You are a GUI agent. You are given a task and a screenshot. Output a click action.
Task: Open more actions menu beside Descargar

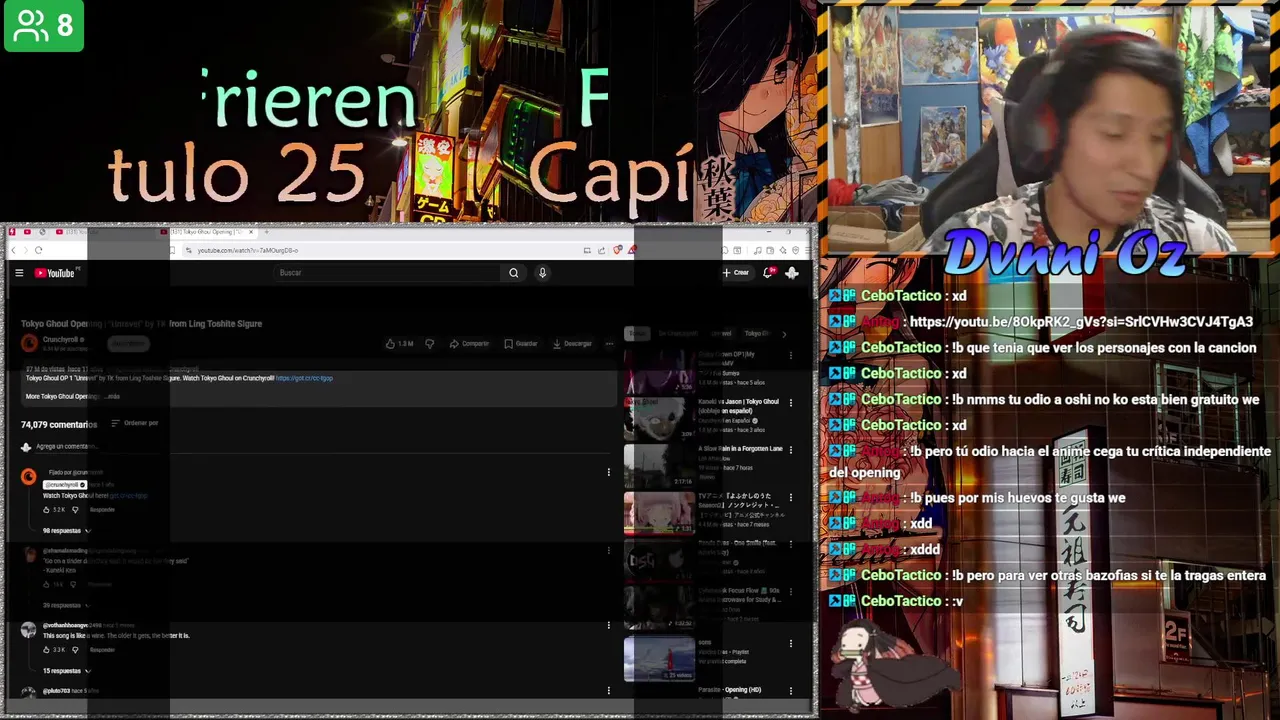coord(609,344)
